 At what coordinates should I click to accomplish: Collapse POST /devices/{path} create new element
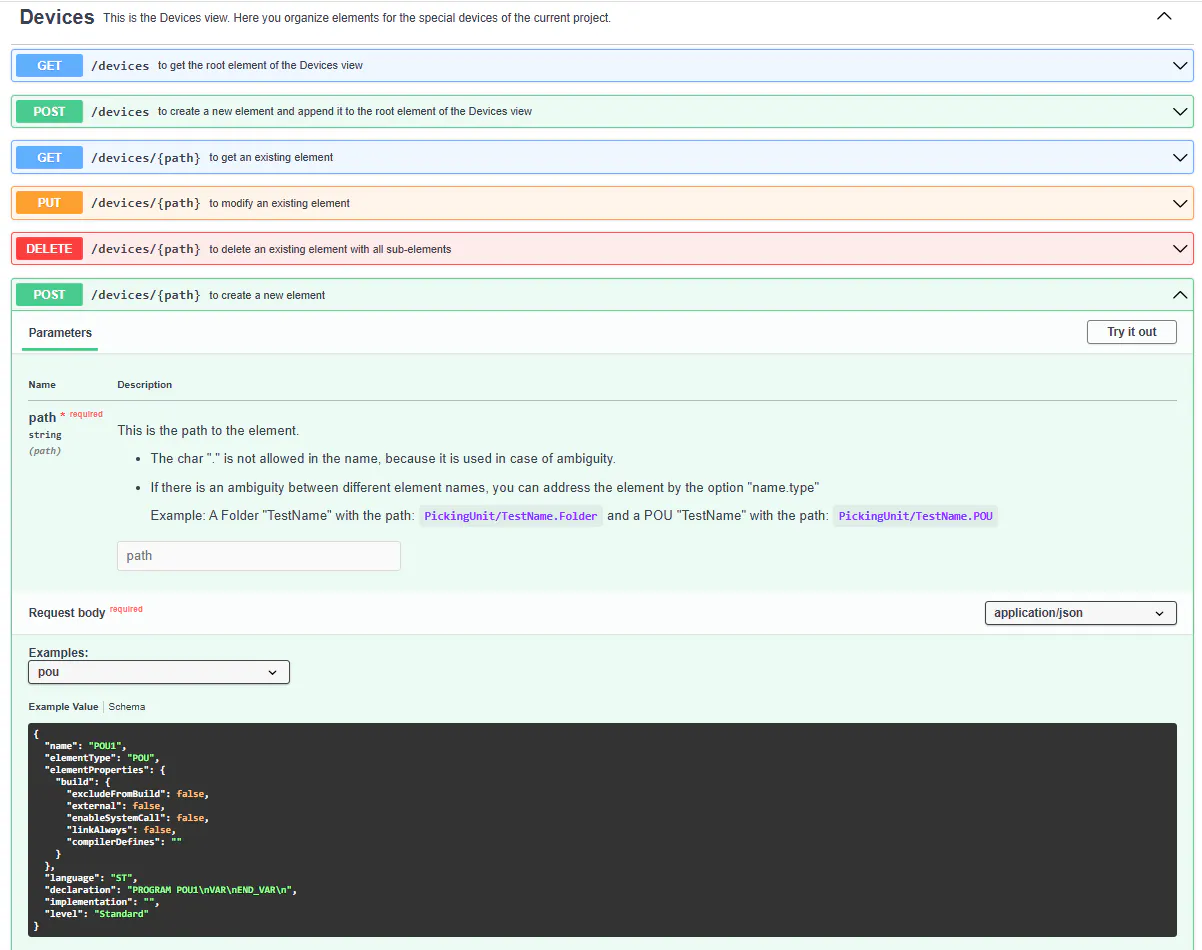tap(1180, 295)
